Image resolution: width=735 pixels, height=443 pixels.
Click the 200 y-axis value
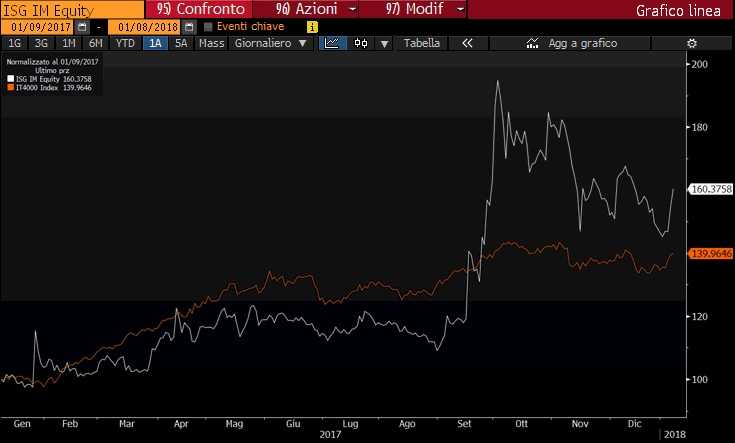coord(700,64)
